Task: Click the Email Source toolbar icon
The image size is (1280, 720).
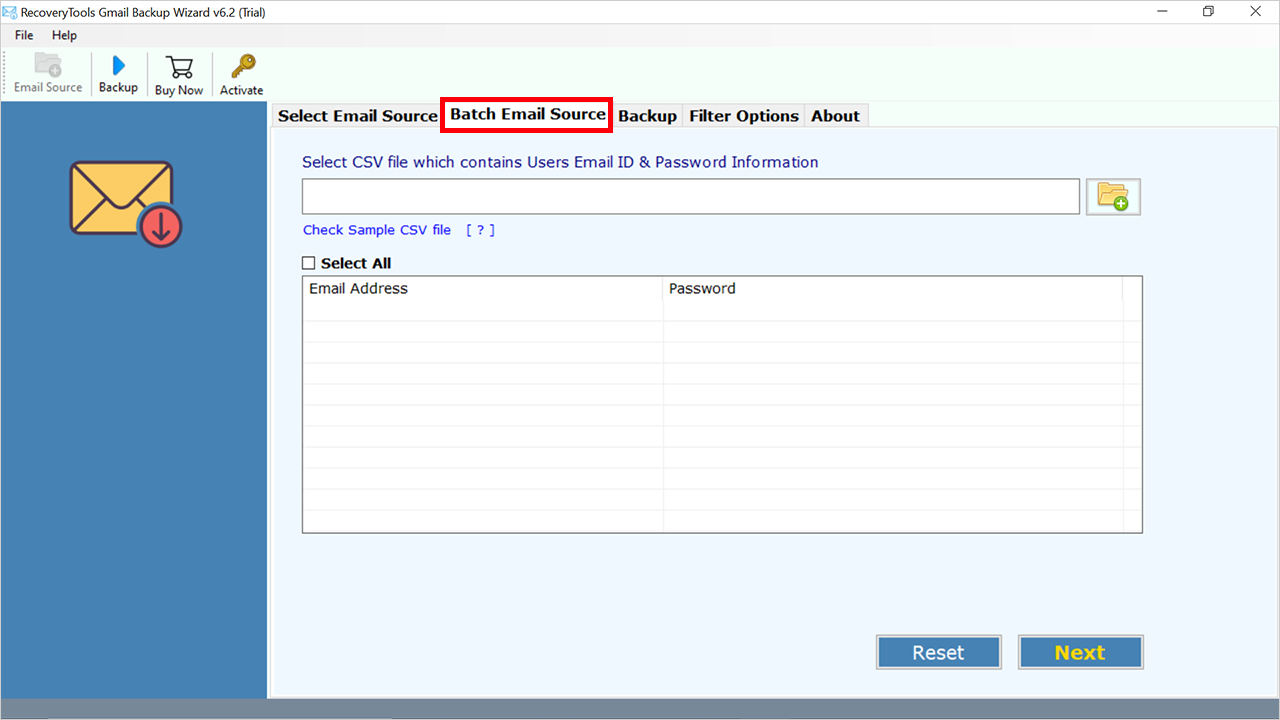Action: point(48,73)
